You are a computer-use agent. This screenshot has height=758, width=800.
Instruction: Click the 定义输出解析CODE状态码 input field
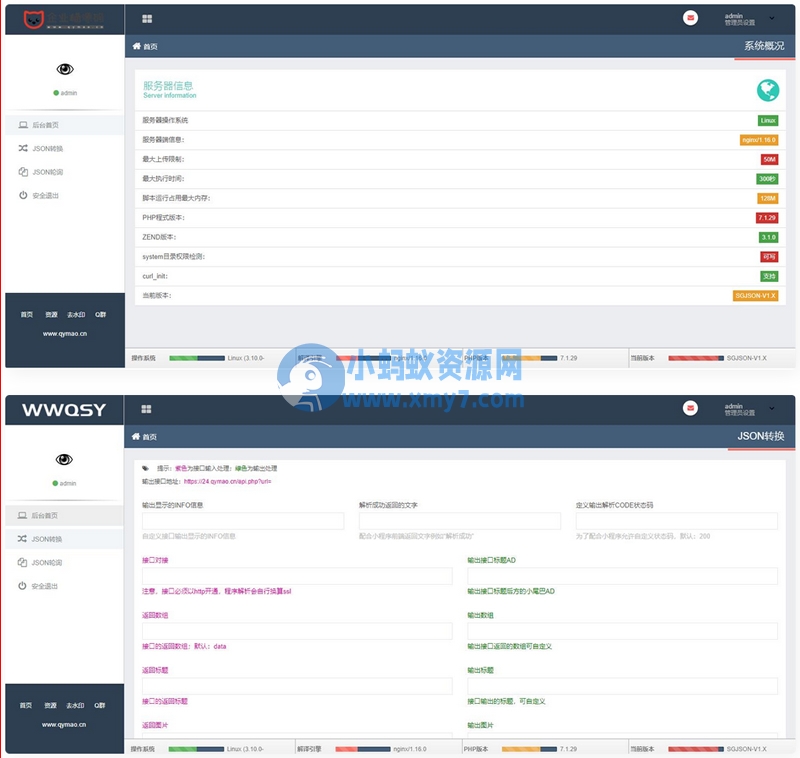point(676,521)
